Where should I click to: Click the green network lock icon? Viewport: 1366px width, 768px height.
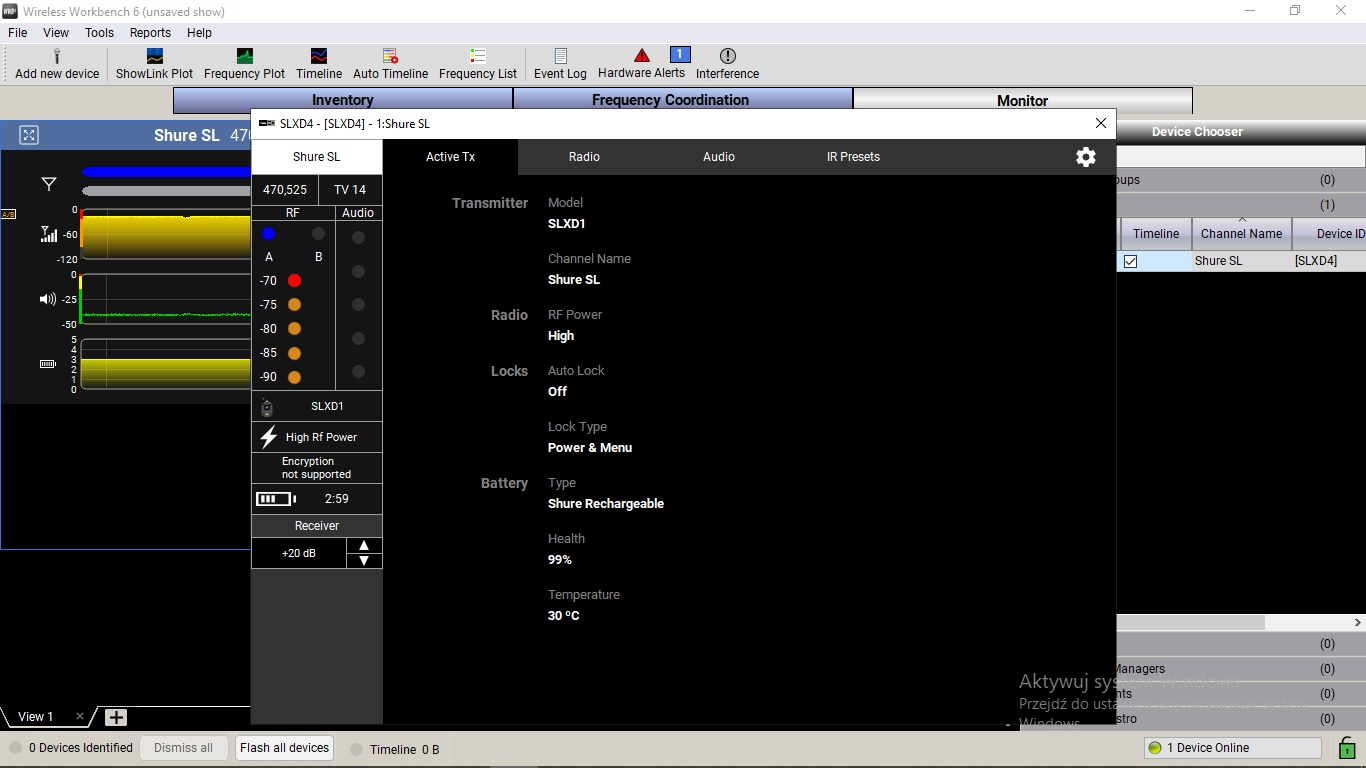click(x=1346, y=748)
